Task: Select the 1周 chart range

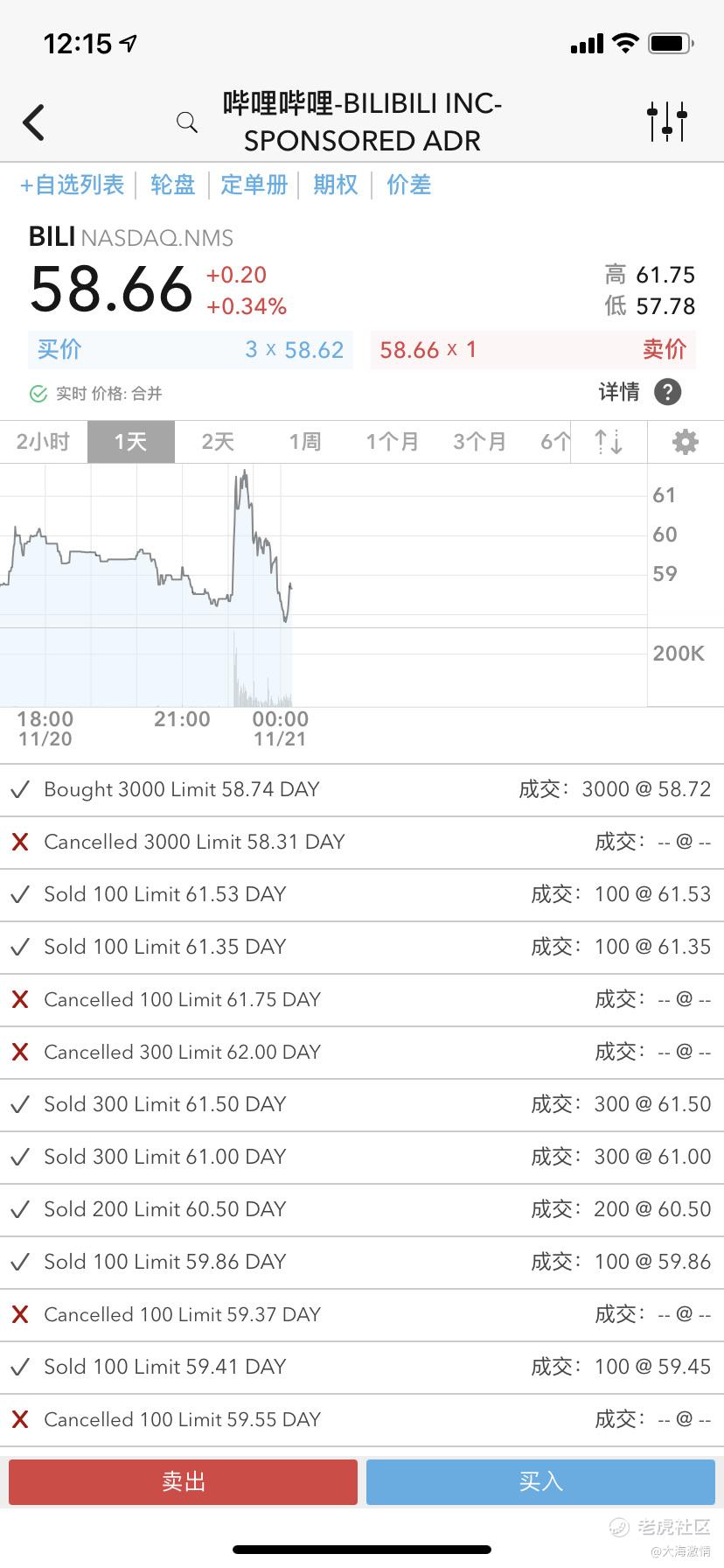Action: click(x=305, y=442)
